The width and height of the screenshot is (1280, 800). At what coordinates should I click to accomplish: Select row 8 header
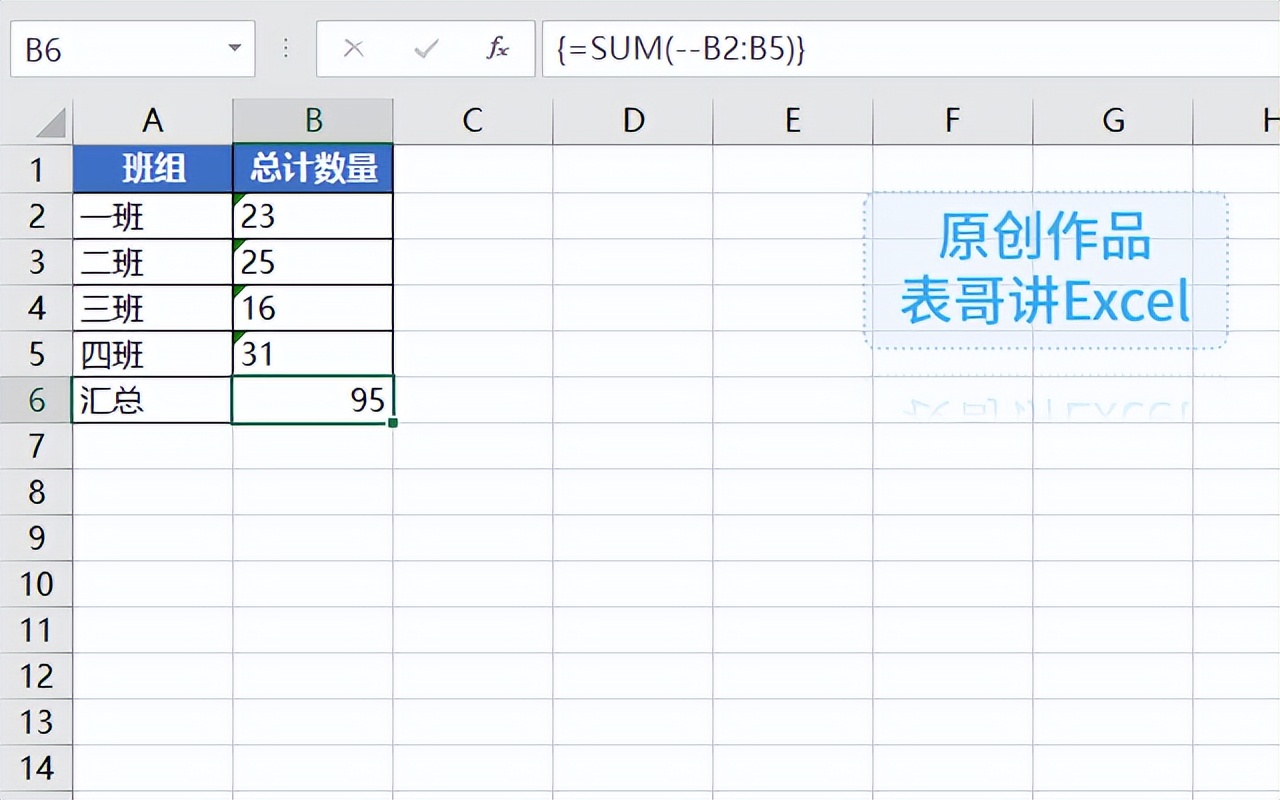[36, 492]
